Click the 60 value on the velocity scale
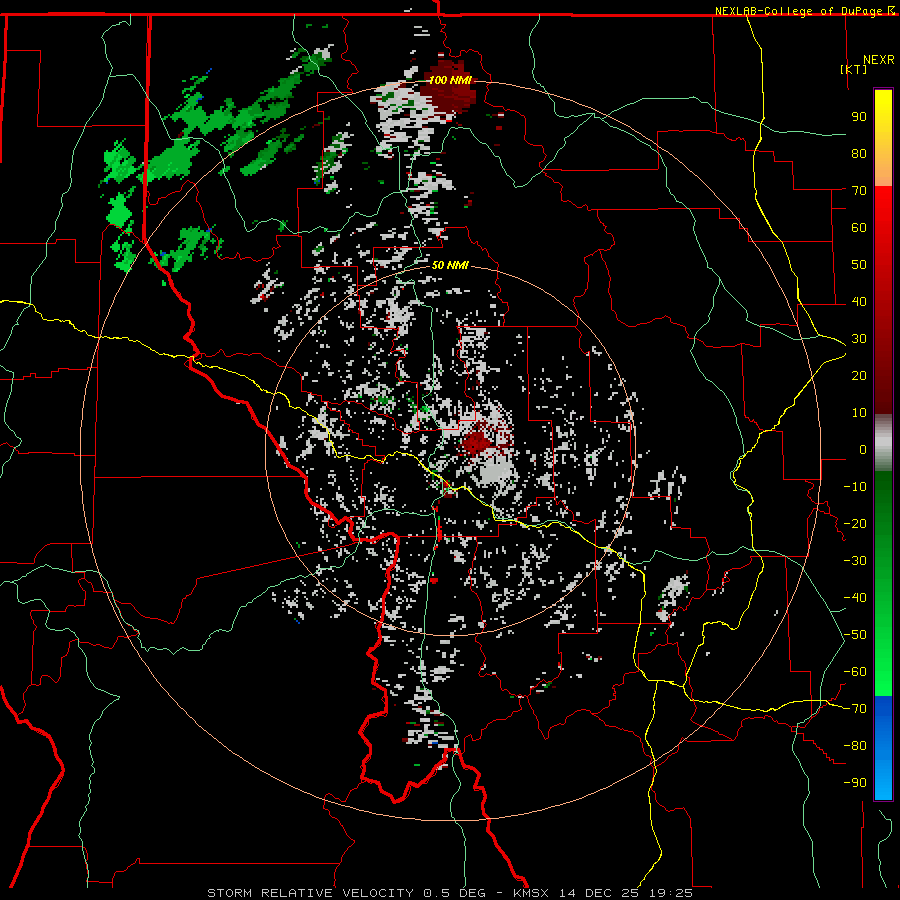Screen dimensions: 900x900 (x=859, y=227)
